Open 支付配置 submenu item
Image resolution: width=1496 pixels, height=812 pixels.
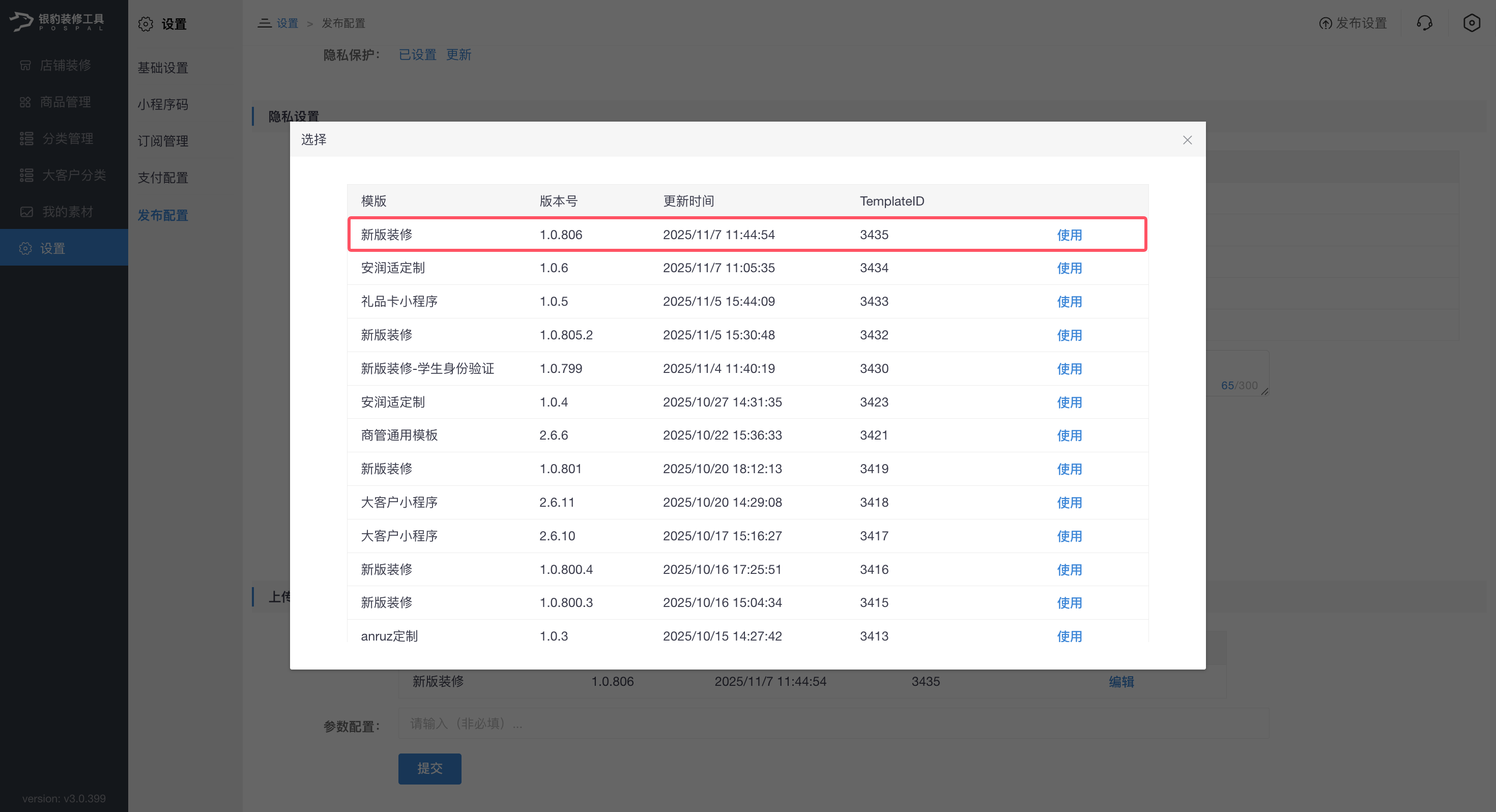(x=163, y=177)
